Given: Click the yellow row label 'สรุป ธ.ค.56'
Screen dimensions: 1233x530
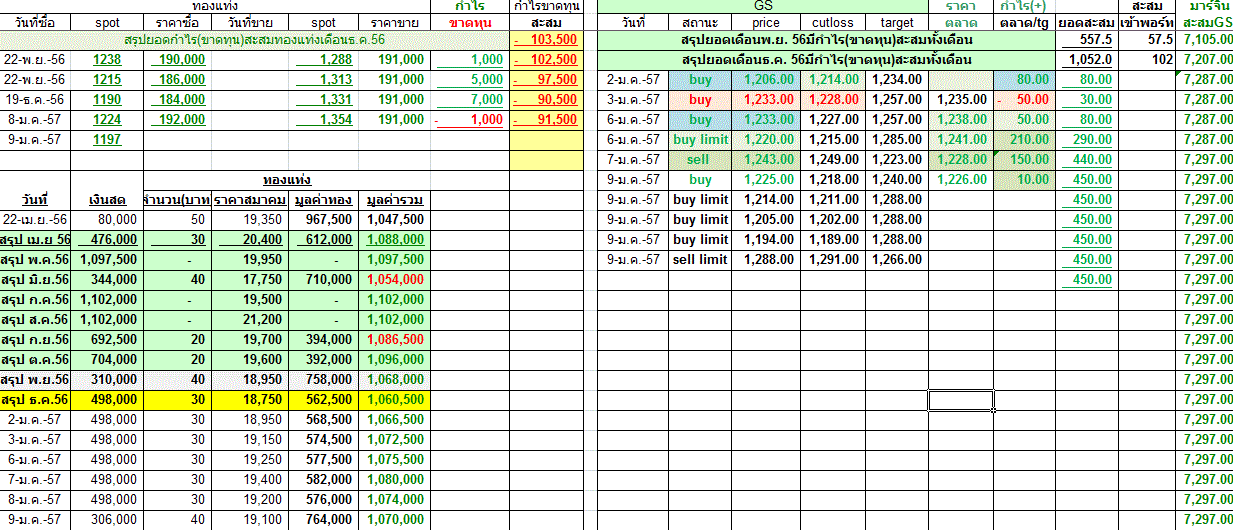Looking at the screenshot, I should coord(35,399).
